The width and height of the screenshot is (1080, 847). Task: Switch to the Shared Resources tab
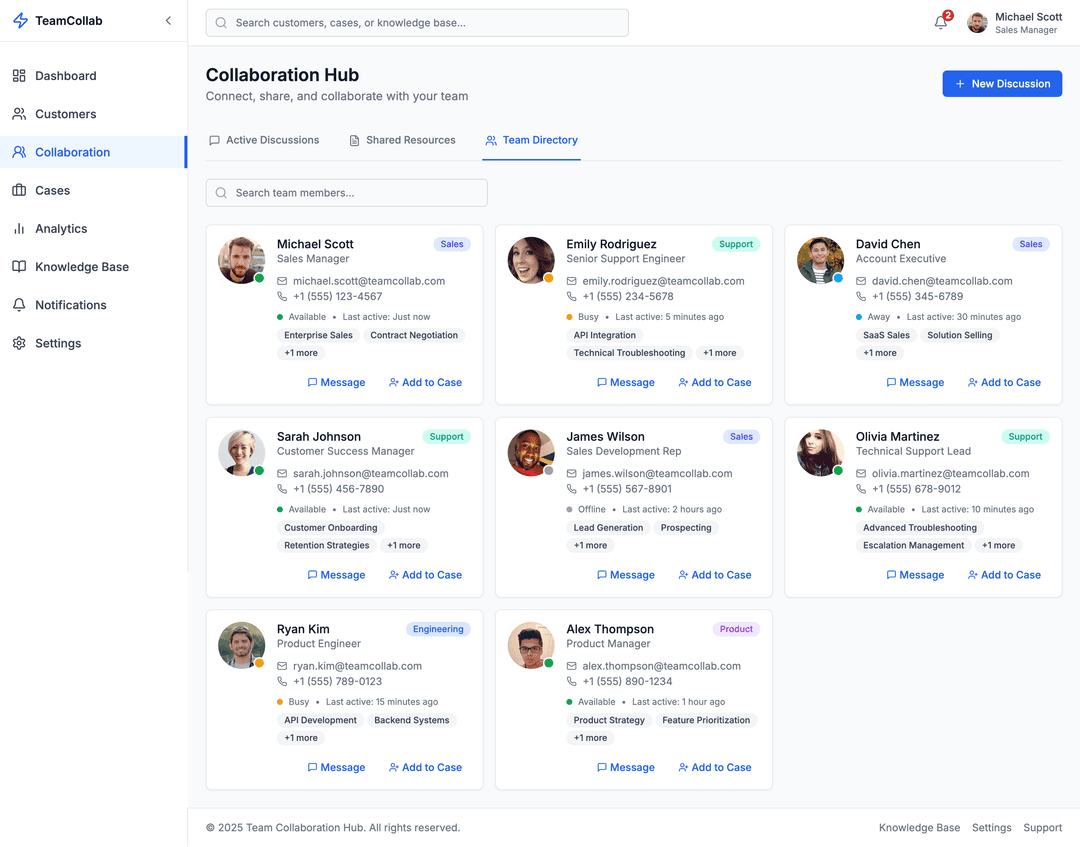pos(402,140)
